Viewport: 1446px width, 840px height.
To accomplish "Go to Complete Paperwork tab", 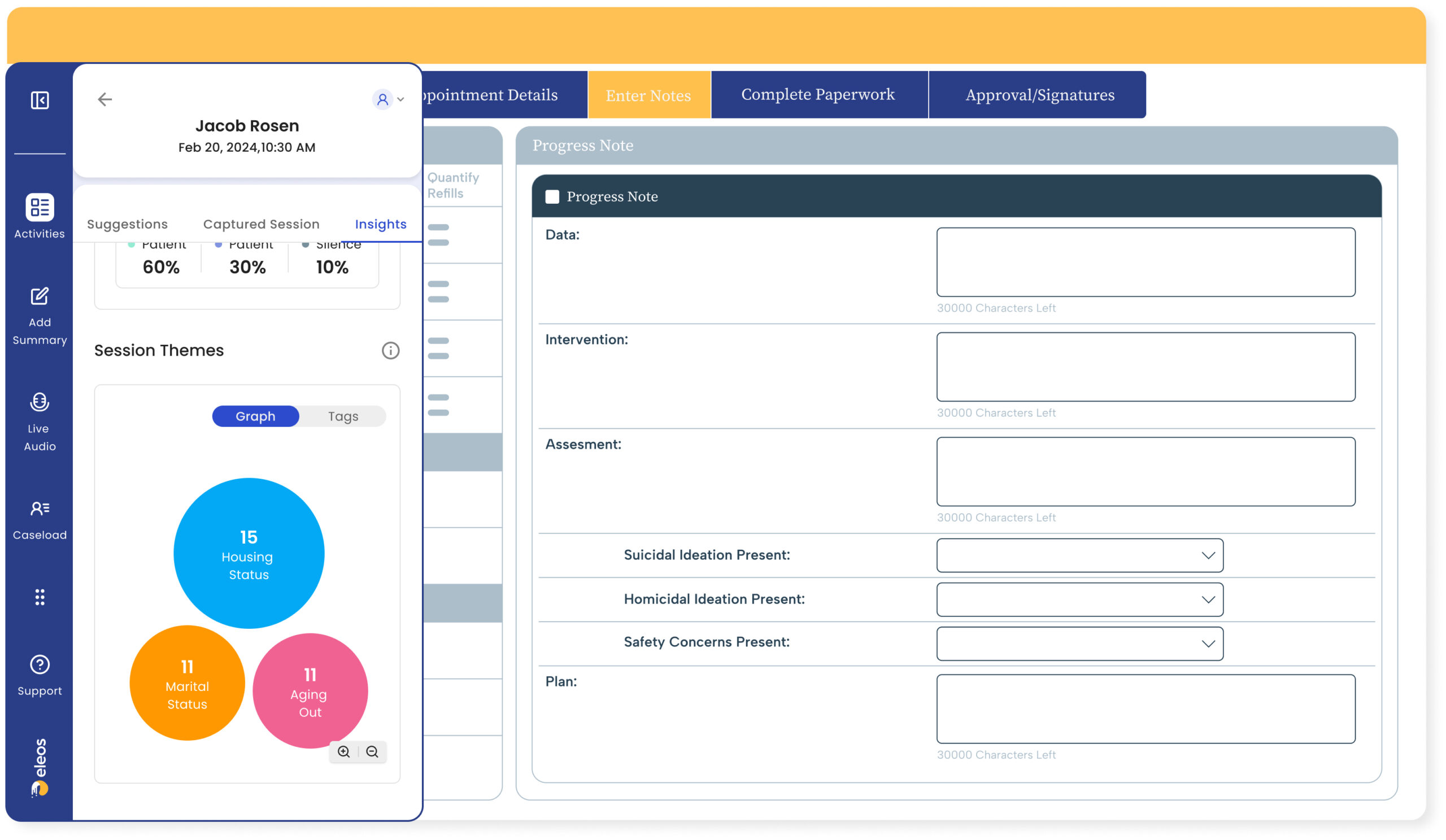I will click(818, 95).
